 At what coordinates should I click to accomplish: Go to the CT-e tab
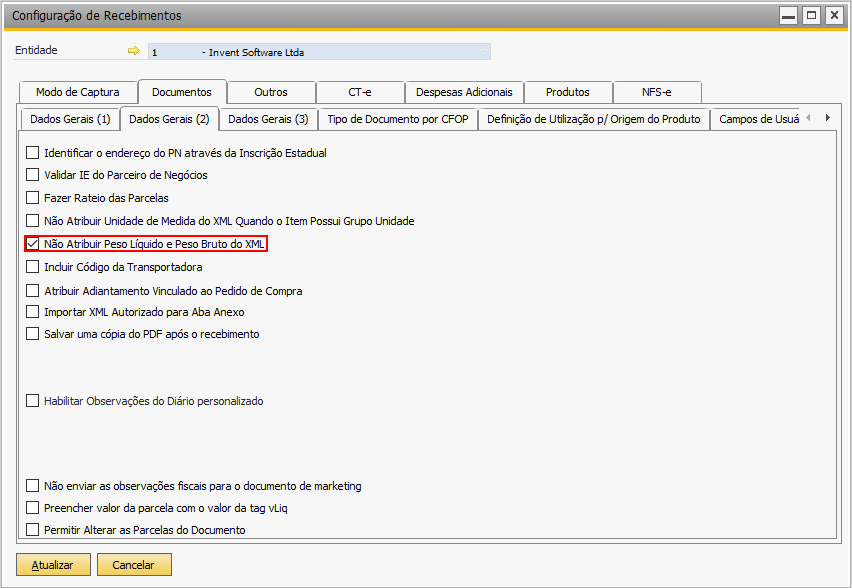[x=360, y=92]
